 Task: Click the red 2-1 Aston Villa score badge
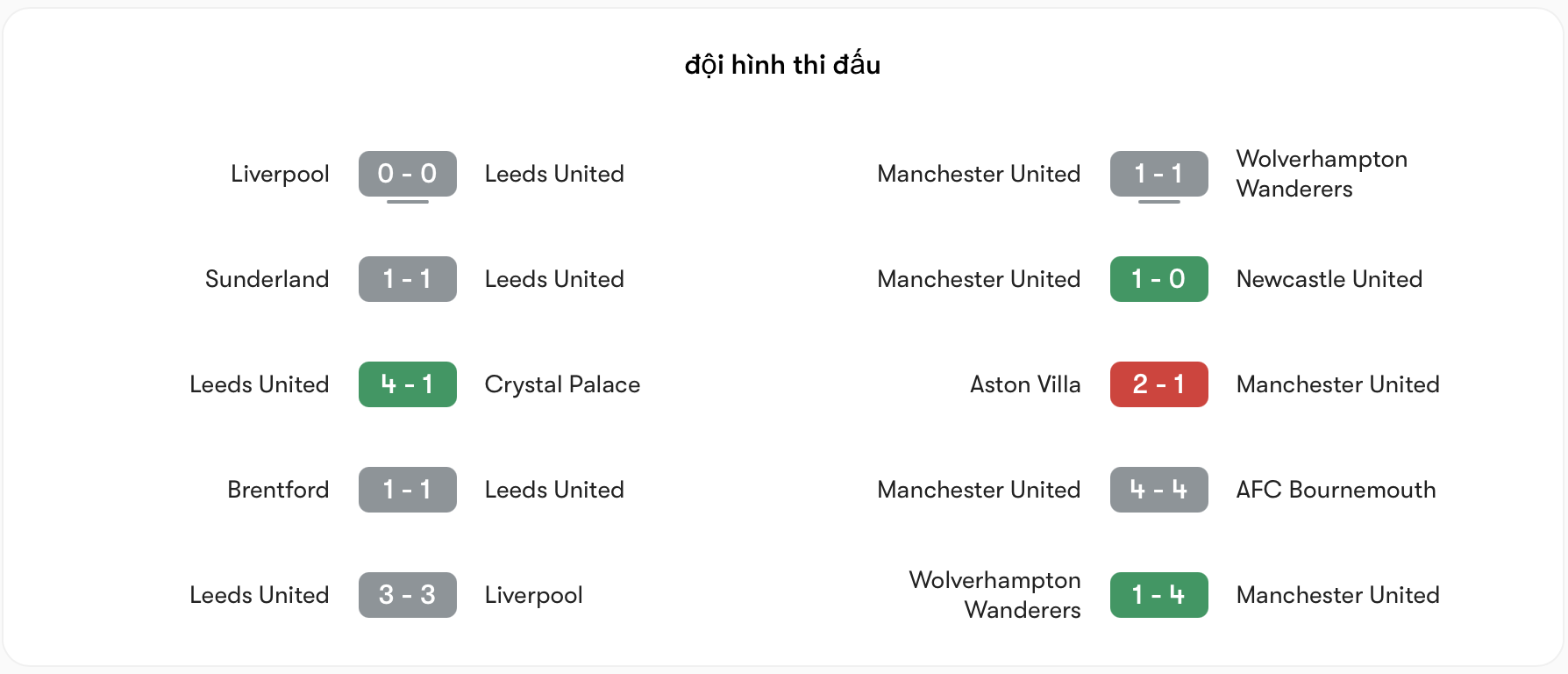point(1158,384)
